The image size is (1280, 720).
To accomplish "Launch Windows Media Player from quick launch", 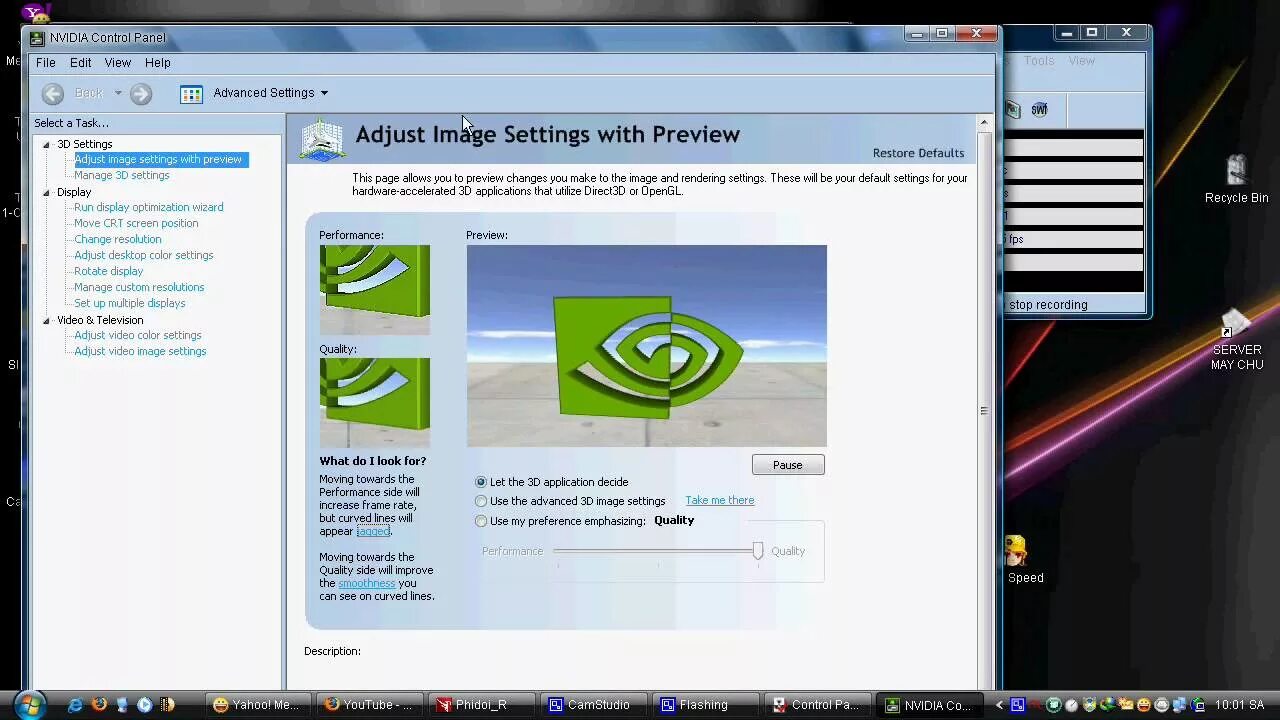I will click(x=144, y=705).
